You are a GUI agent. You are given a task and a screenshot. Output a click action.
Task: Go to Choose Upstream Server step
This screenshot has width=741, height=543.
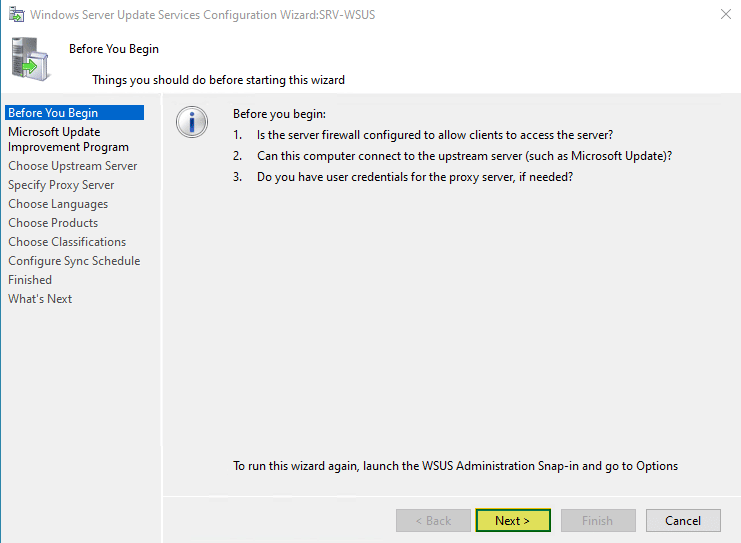click(x=72, y=166)
